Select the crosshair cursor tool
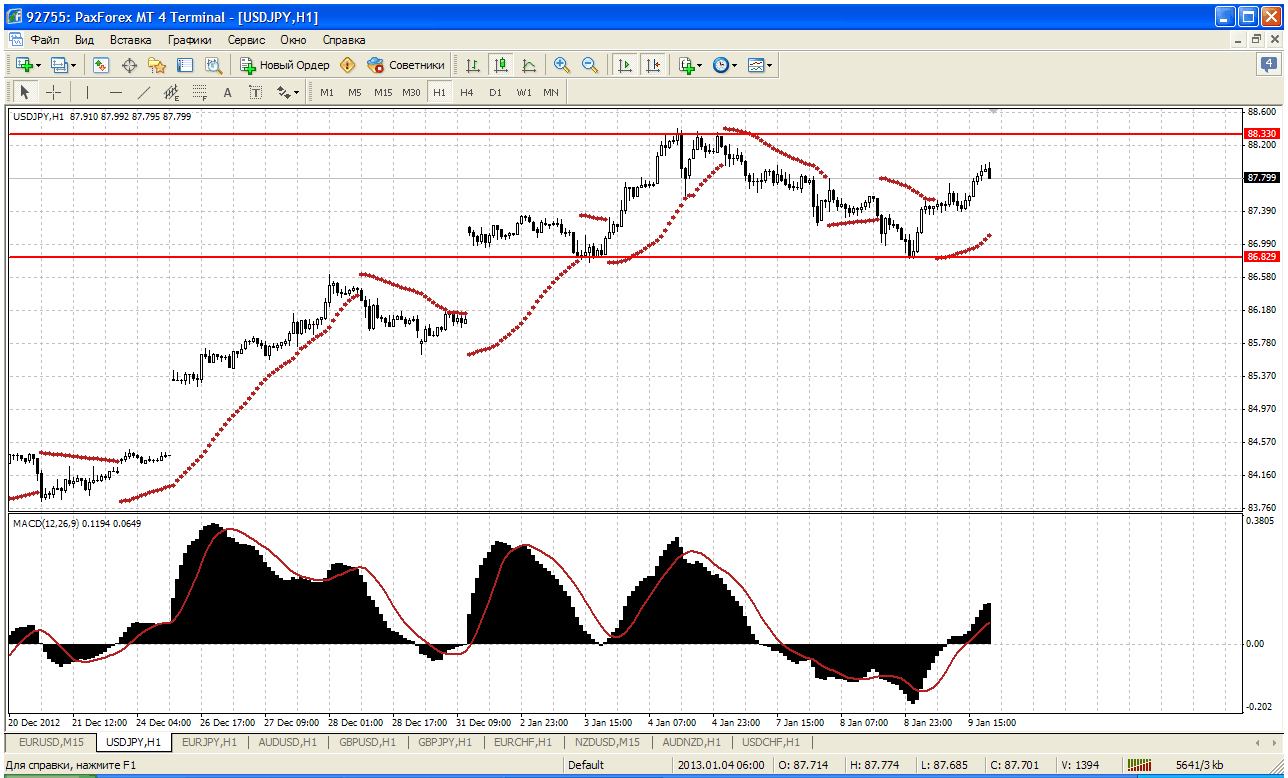 53,92
